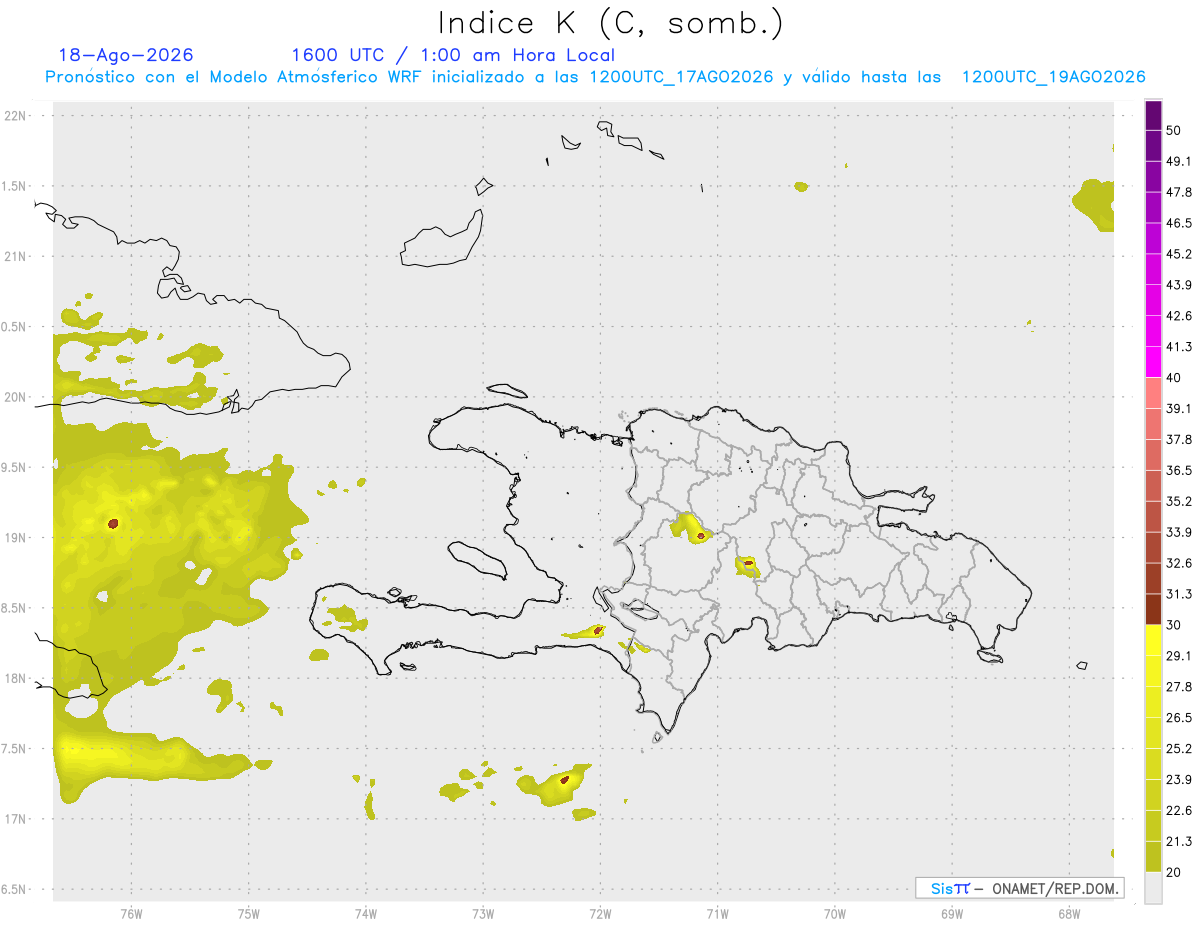Click the "71W" longitude axis label
Viewport: 1200px width, 927px height.
tap(717, 914)
